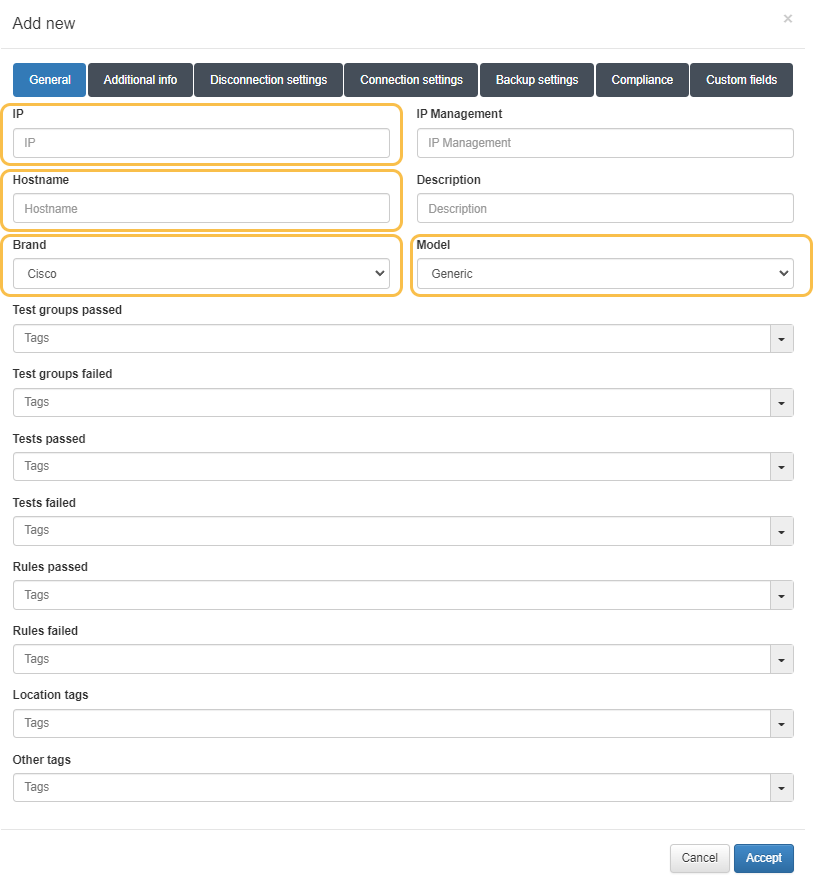Image resolution: width=813 pixels, height=886 pixels.
Task: Expand the Model dropdown showing Generic
Action: coord(604,274)
